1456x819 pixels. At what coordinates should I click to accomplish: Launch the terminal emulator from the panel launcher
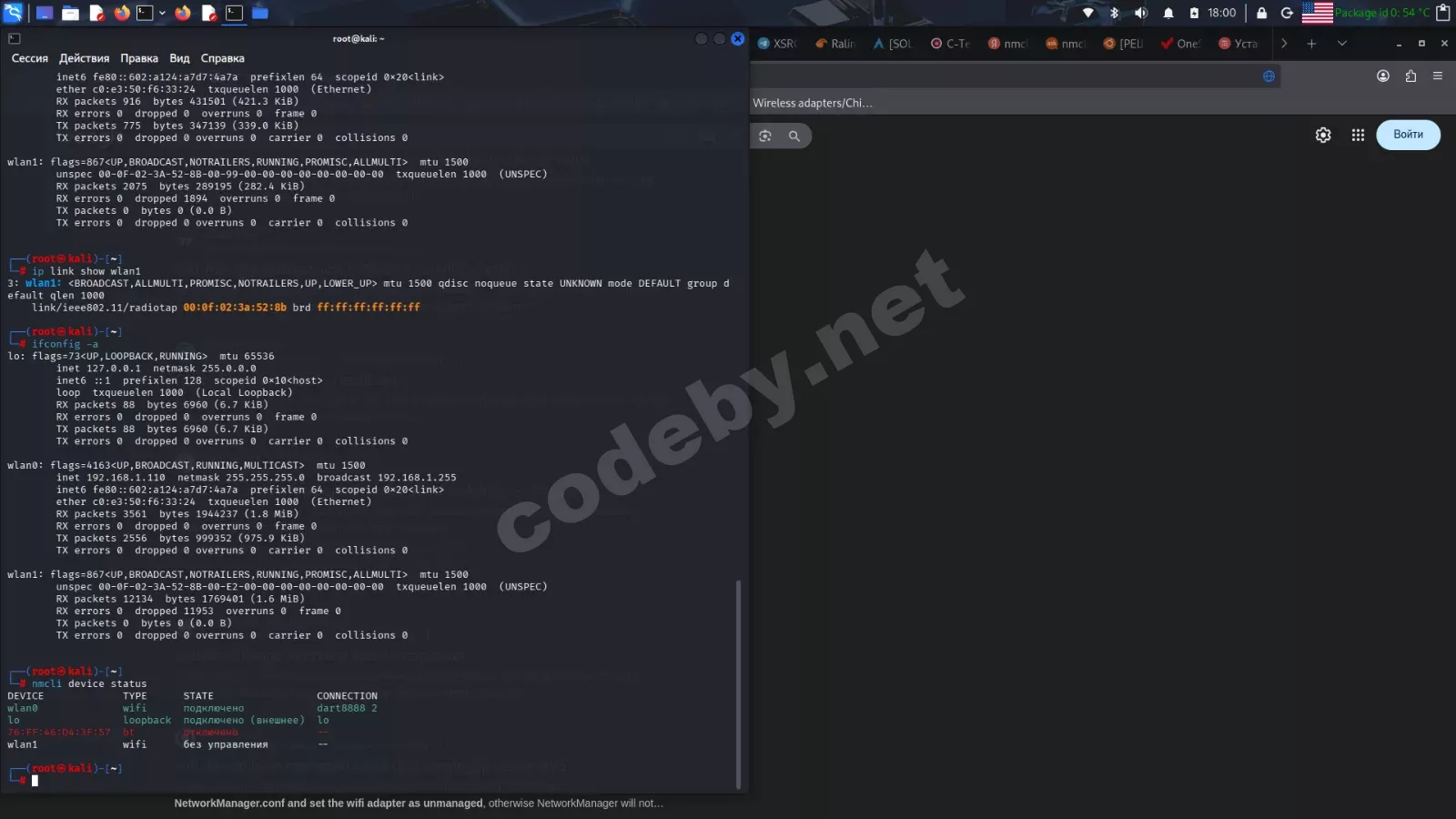pyautogui.click(x=145, y=13)
